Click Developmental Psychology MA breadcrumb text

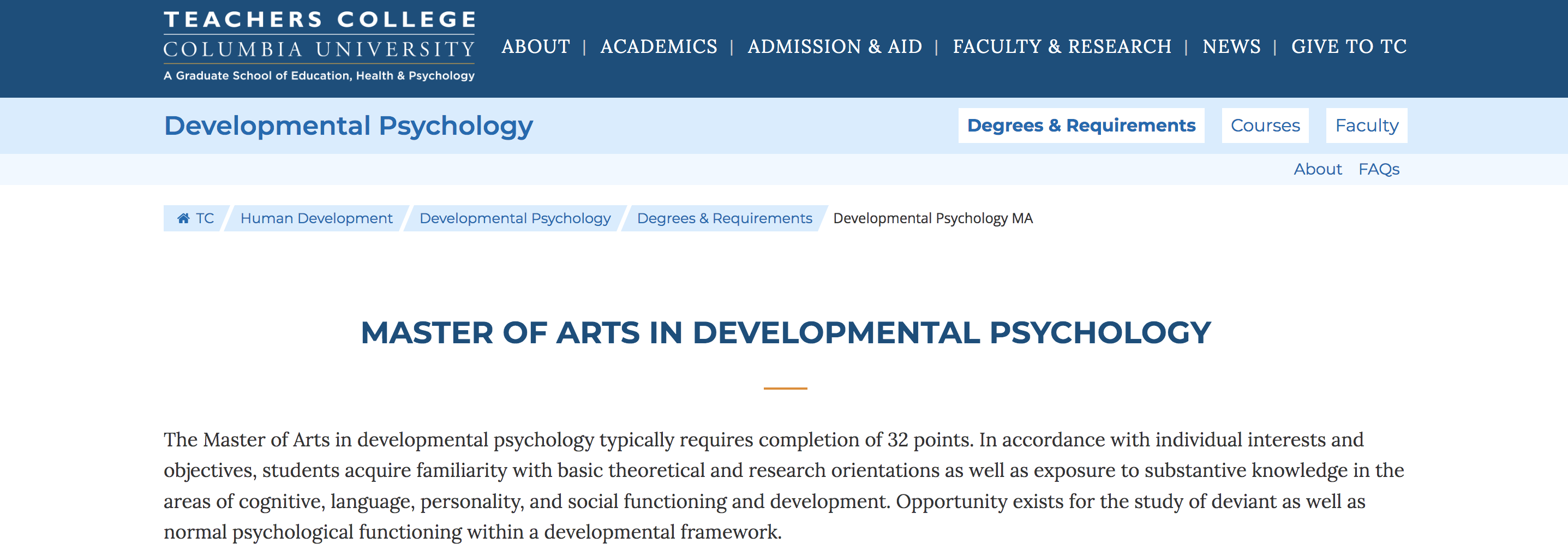click(x=932, y=218)
